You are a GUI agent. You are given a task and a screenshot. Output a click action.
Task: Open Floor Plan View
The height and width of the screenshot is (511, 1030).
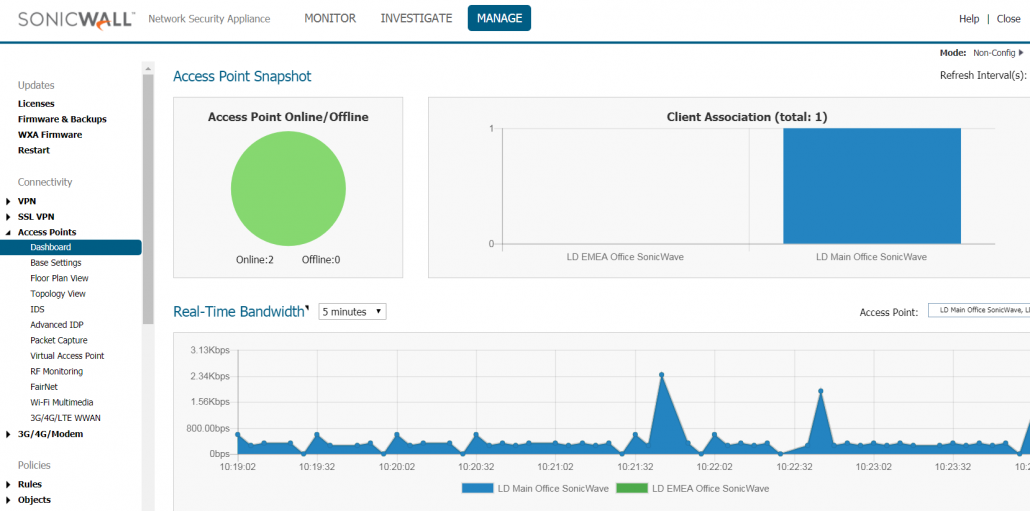coord(59,278)
